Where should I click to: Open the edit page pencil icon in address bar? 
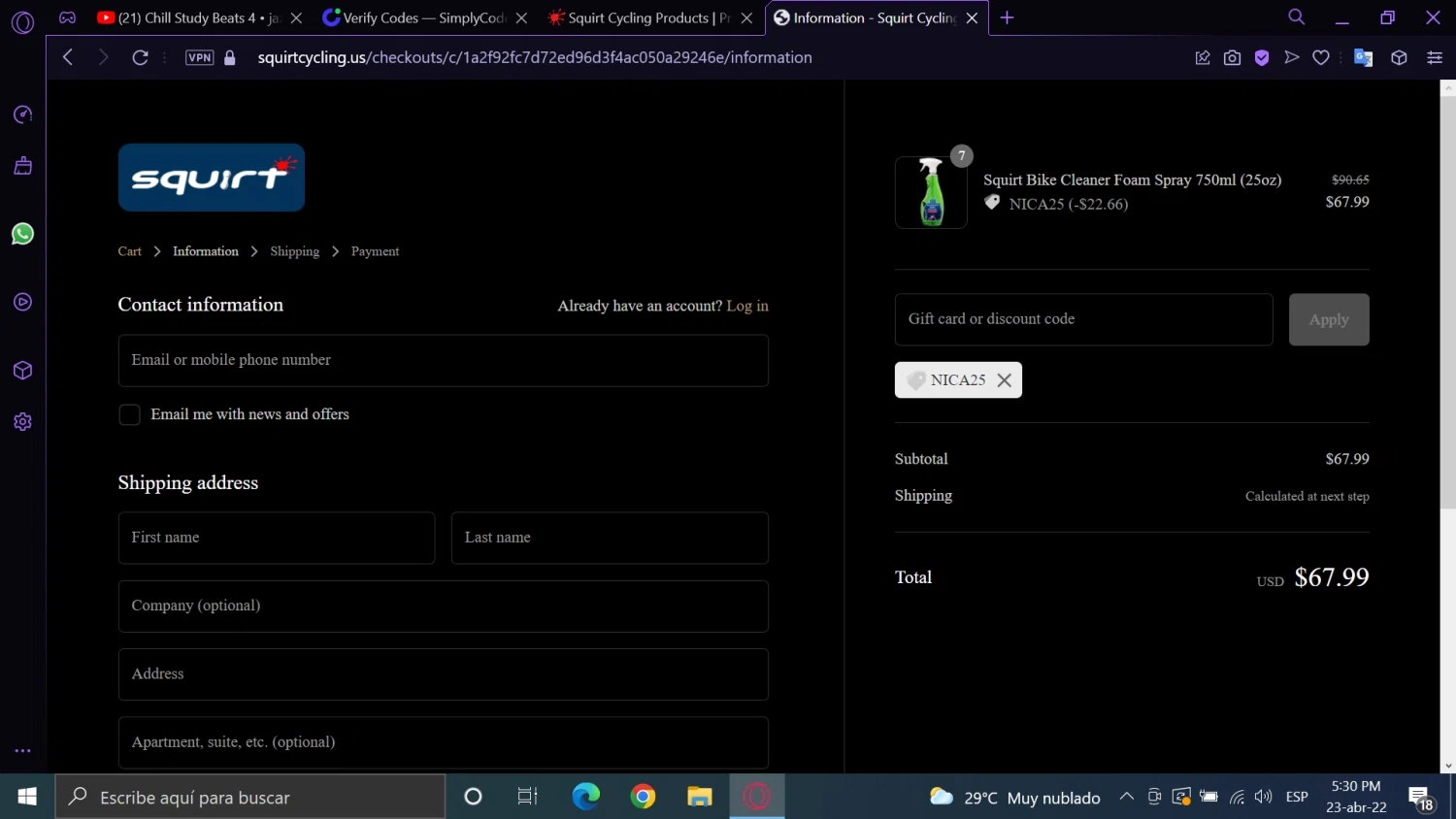pyautogui.click(x=1203, y=57)
